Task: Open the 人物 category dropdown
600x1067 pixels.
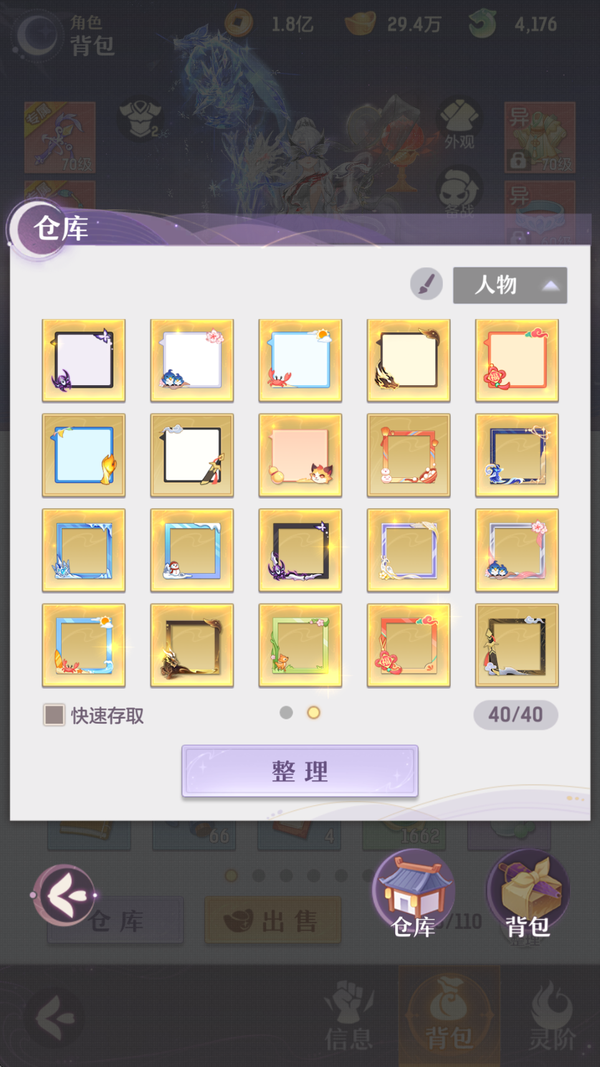Action: point(510,285)
